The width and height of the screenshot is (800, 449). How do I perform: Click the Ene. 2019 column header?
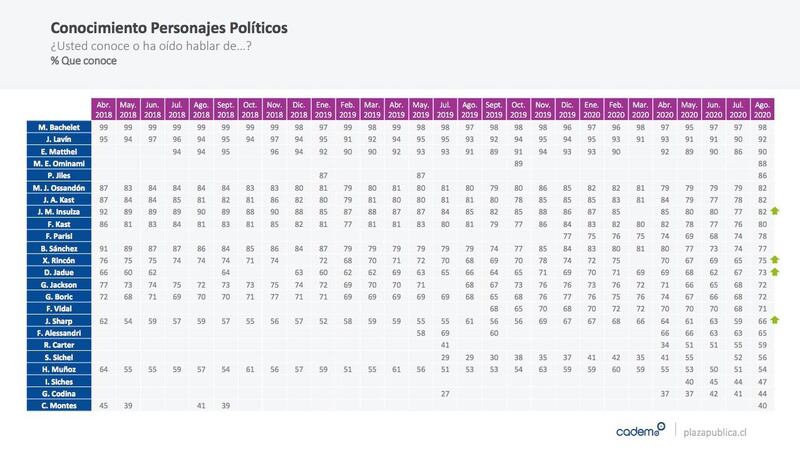[323, 109]
